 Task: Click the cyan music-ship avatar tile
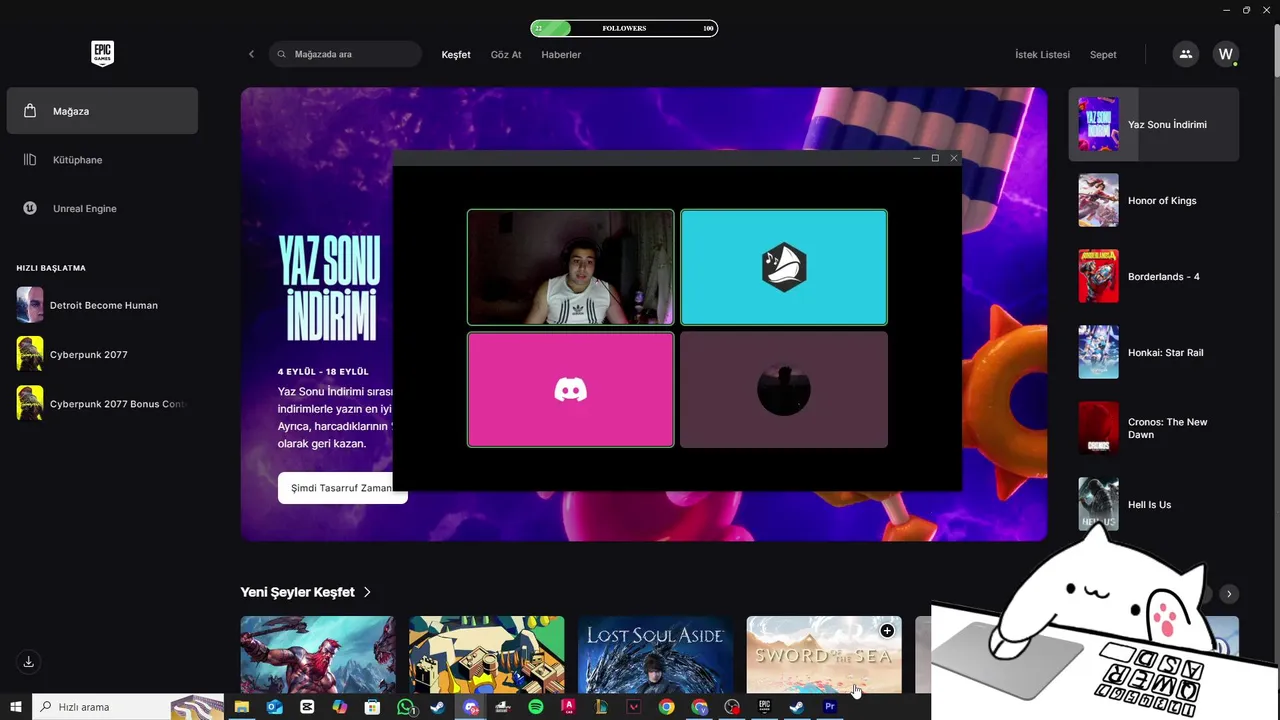[784, 267]
